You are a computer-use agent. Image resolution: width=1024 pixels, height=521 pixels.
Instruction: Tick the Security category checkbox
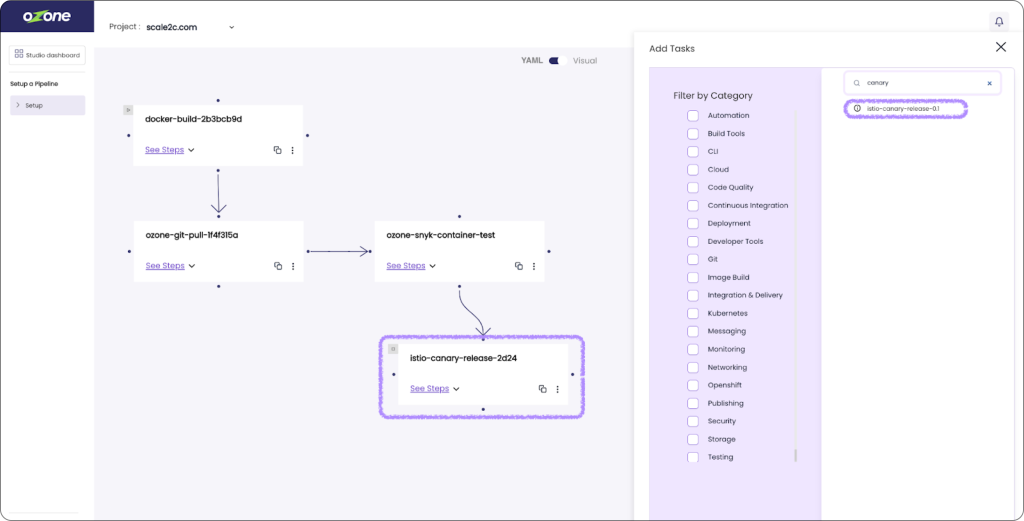click(693, 421)
